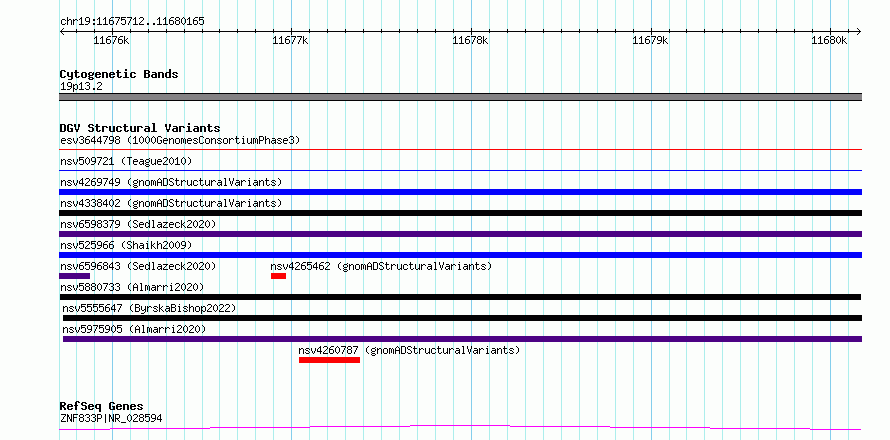Screen dimensions: 890x440
Task: Open nsv4269749 gnomAD variant label
Action: [x=171, y=182]
